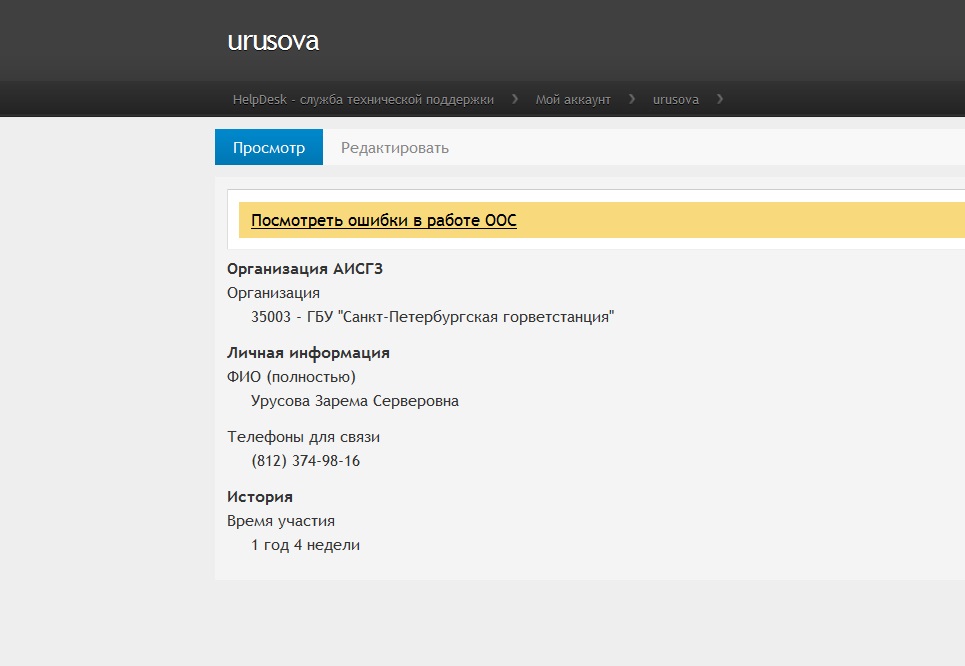965x666 pixels.
Task: Click chevron after HelpDesk breadcrumb
Action: (x=515, y=98)
